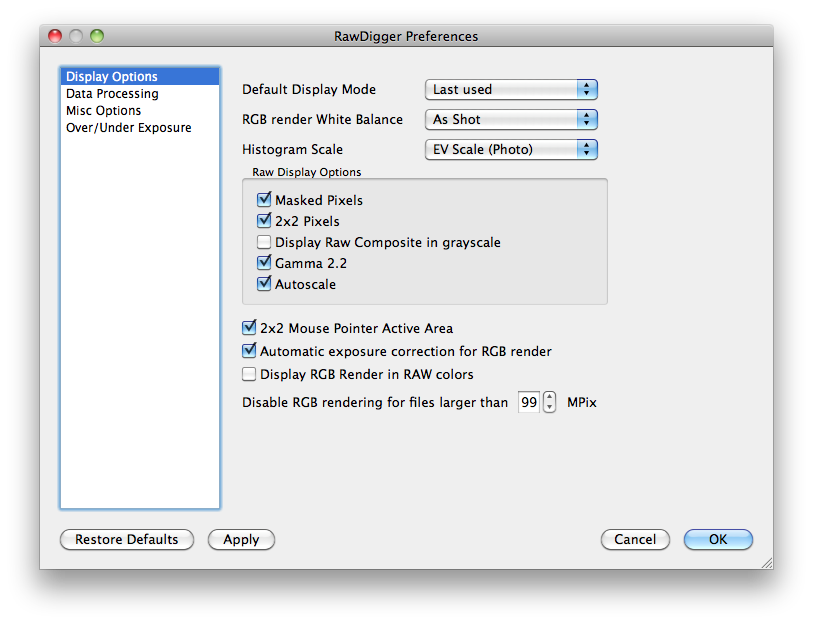Screen dimensions: 813x624
Task: Enable Display Raw Composite in grayscale
Action: [x=264, y=242]
